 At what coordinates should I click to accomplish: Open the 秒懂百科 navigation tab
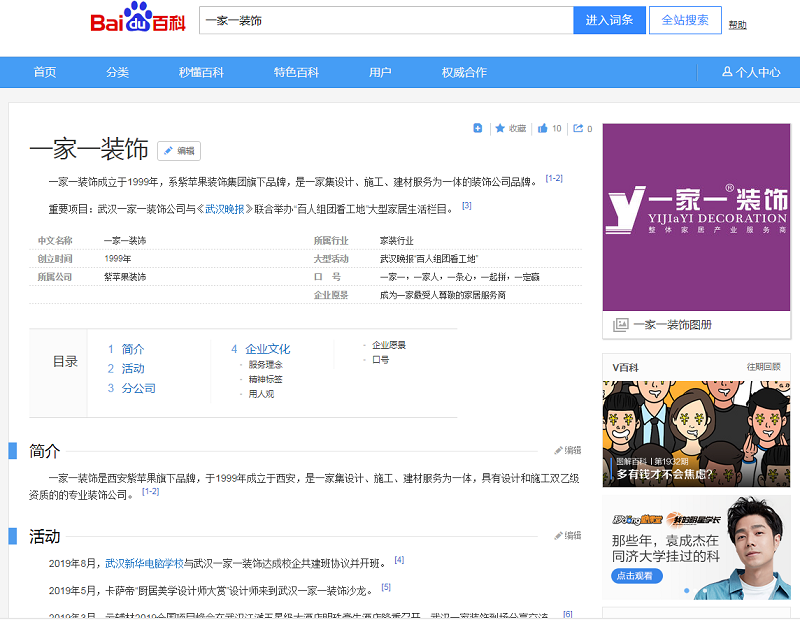(x=201, y=72)
